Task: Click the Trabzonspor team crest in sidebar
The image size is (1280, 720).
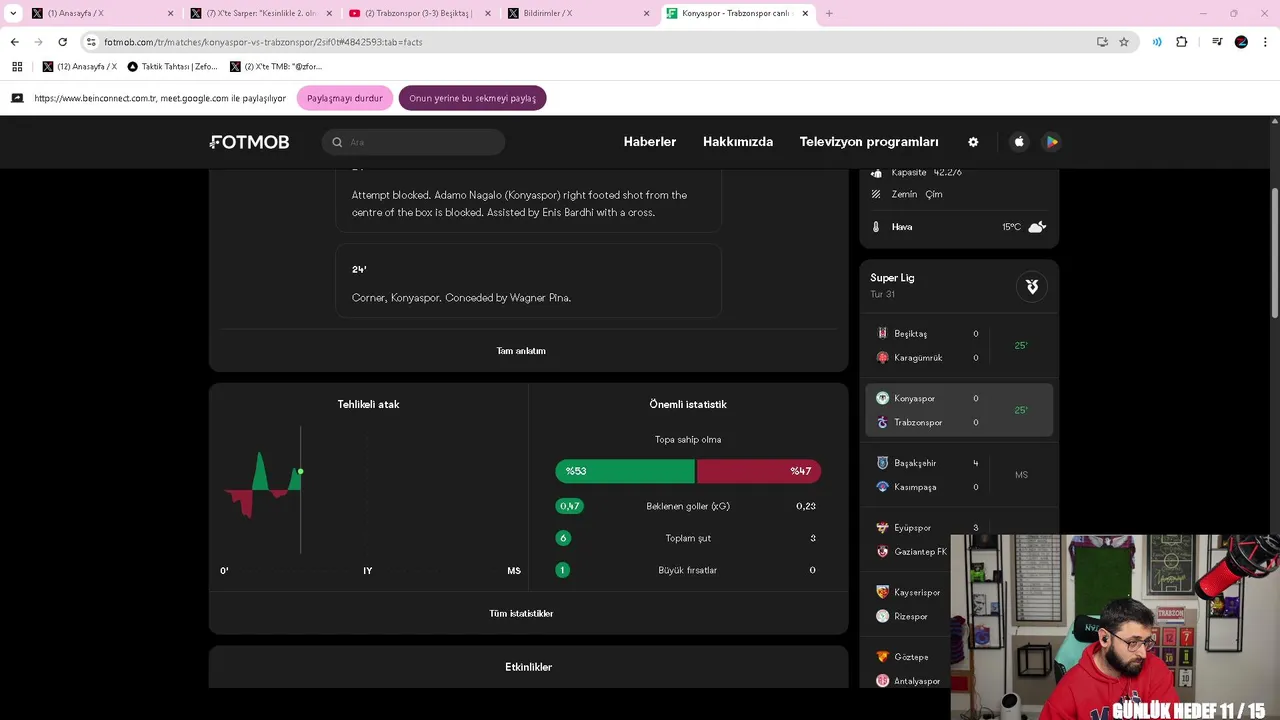Action: tap(882, 422)
